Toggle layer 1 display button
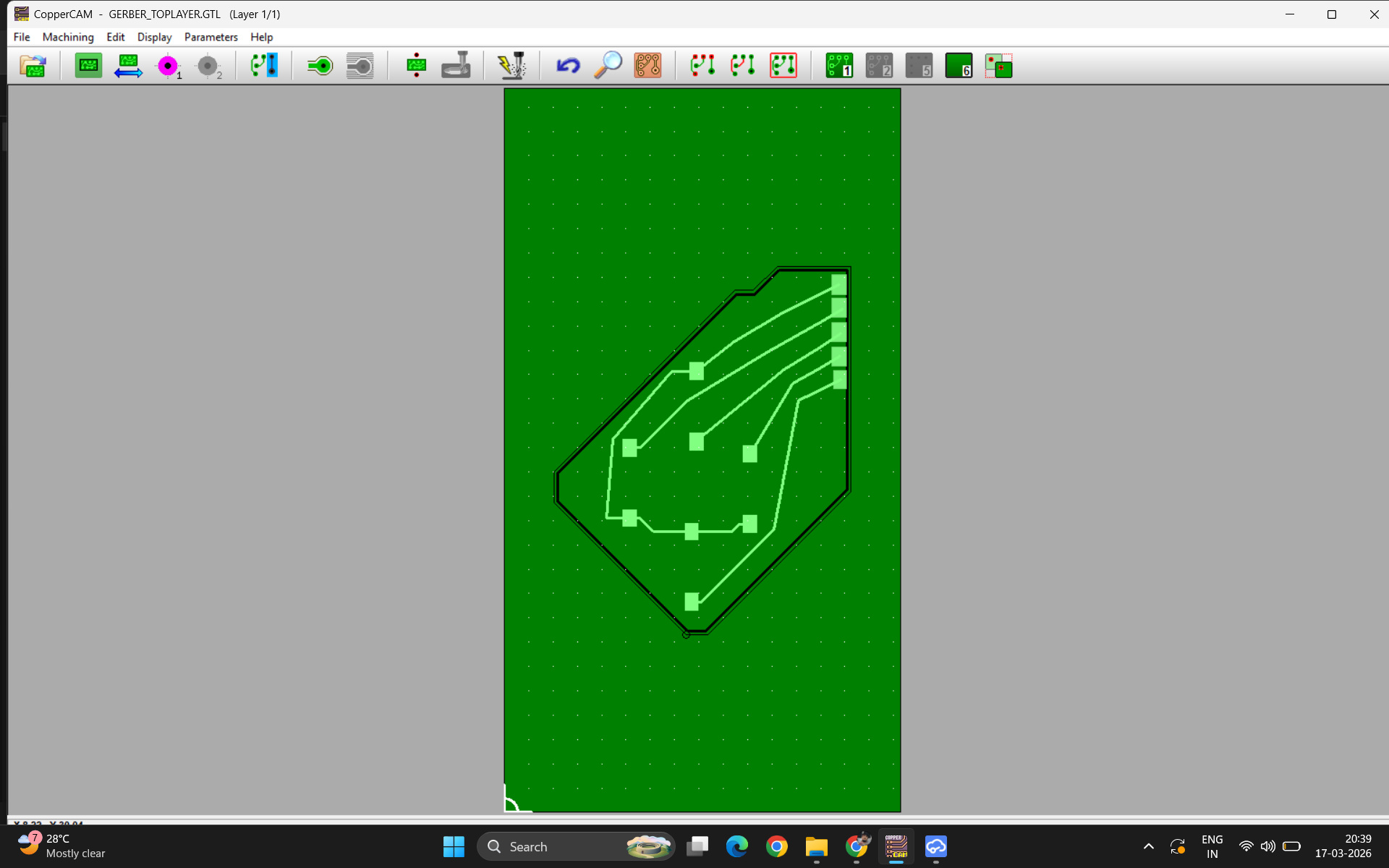The height and width of the screenshot is (868, 1389). [839, 66]
